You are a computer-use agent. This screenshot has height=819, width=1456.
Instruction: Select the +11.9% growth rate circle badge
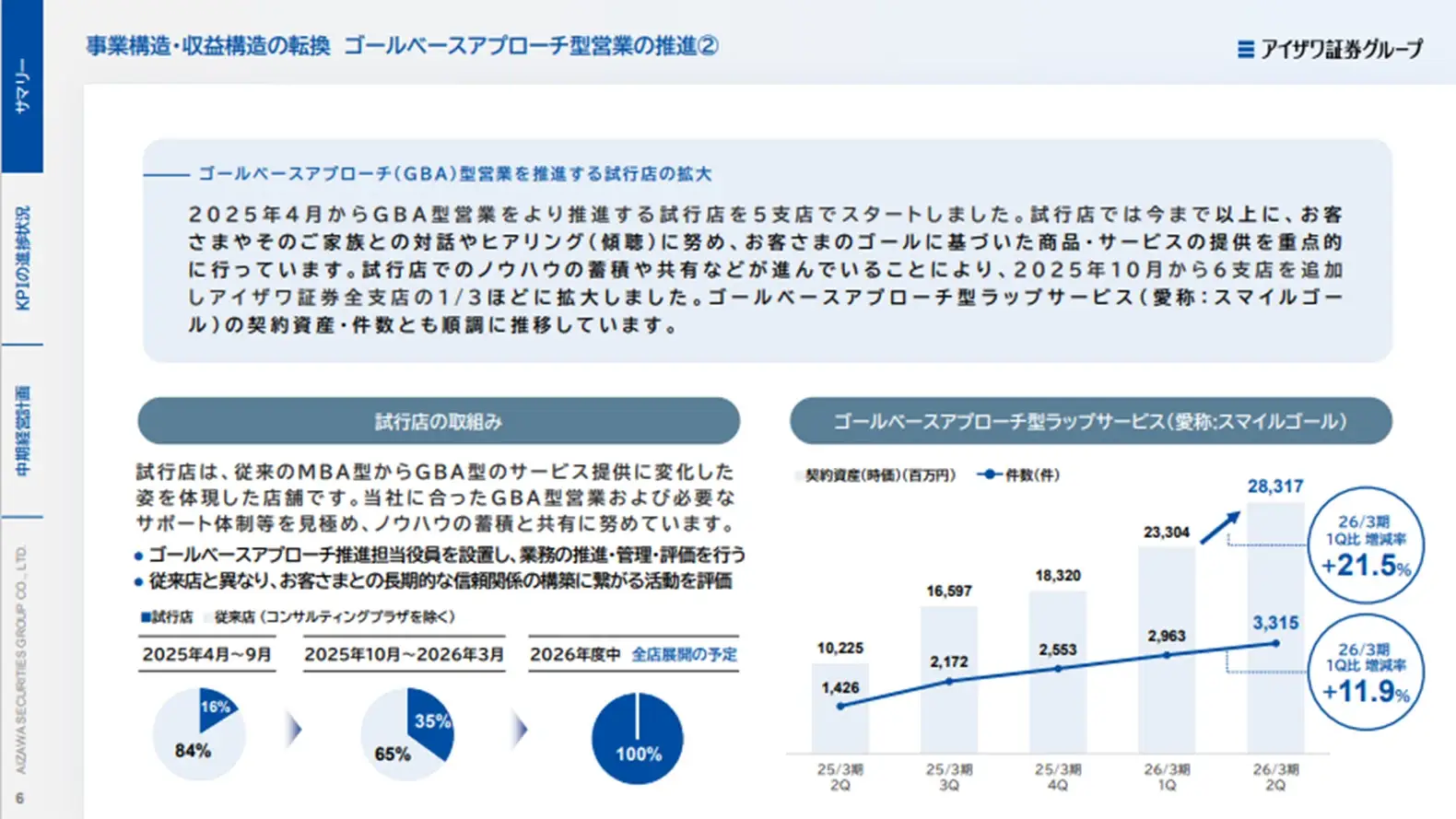(1366, 672)
